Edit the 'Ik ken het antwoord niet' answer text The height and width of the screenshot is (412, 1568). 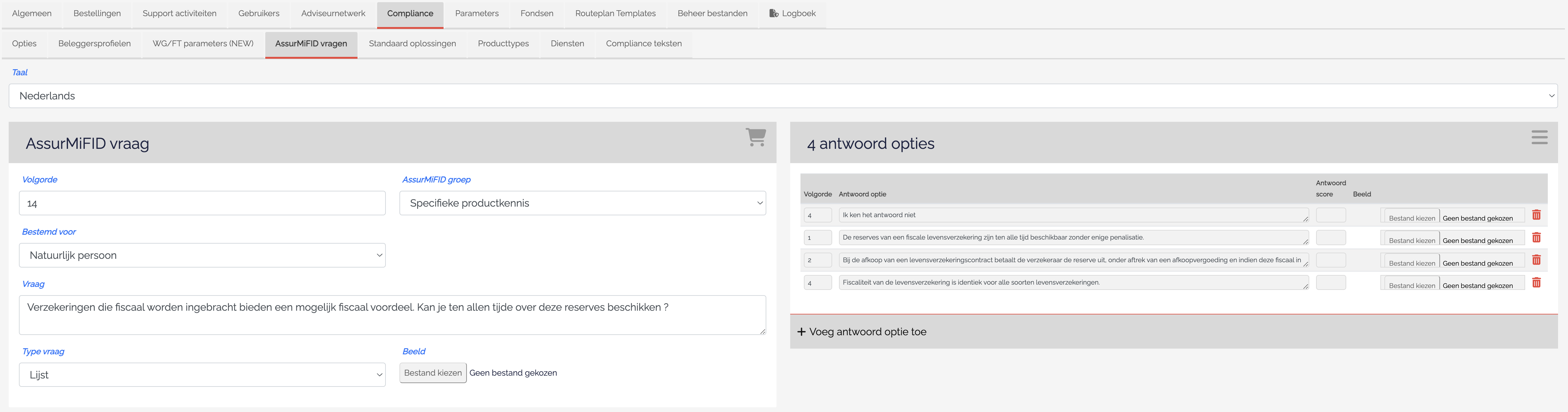[1074, 215]
